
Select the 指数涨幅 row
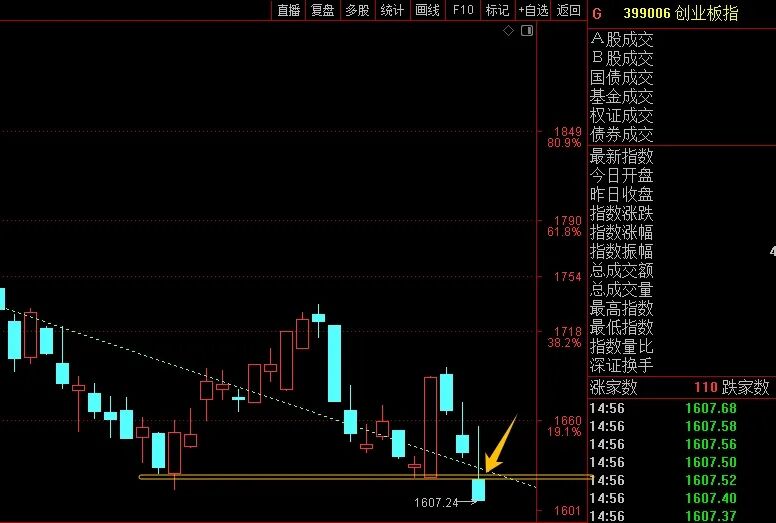682,233
